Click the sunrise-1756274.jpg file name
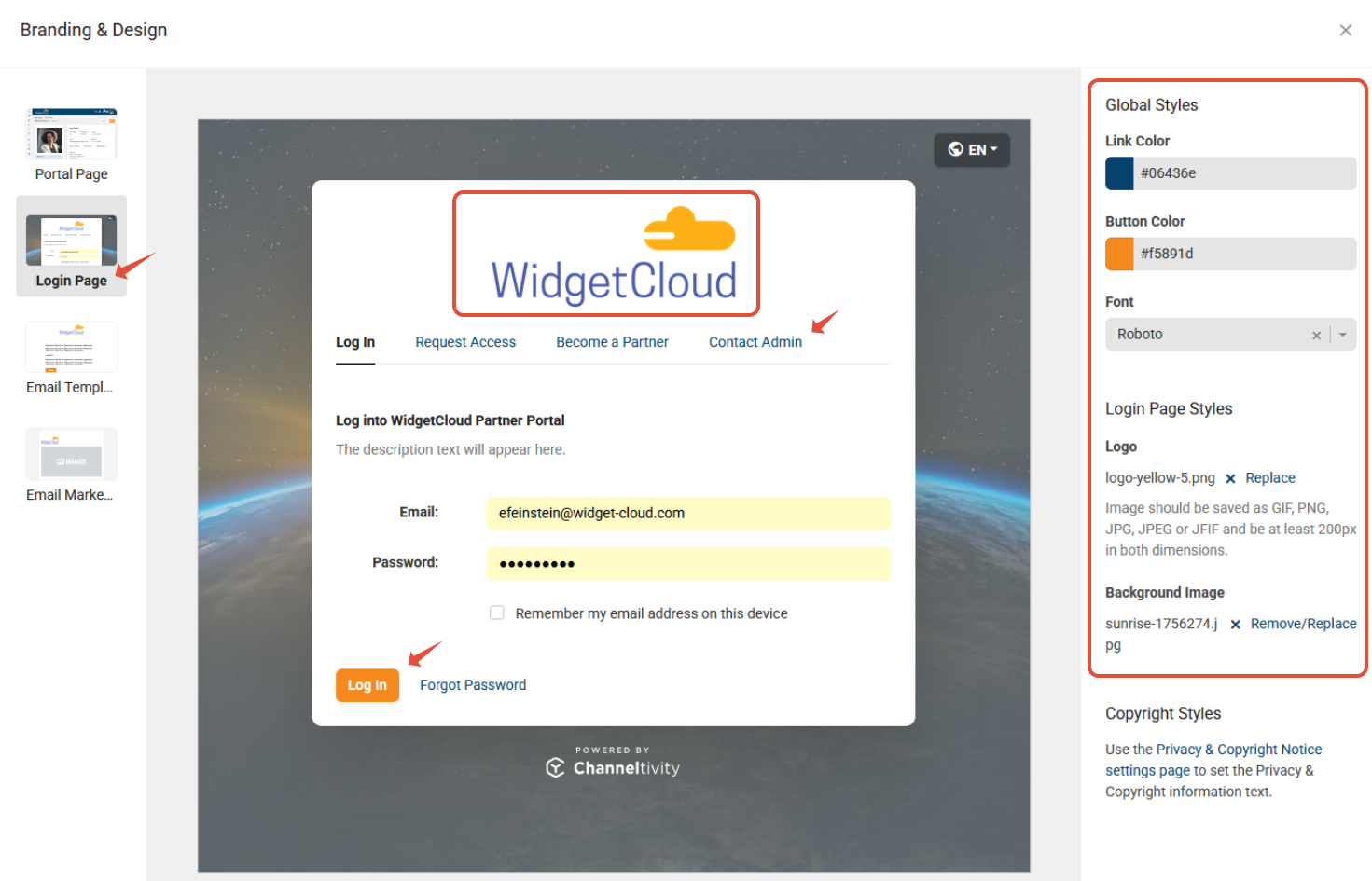 (1161, 634)
